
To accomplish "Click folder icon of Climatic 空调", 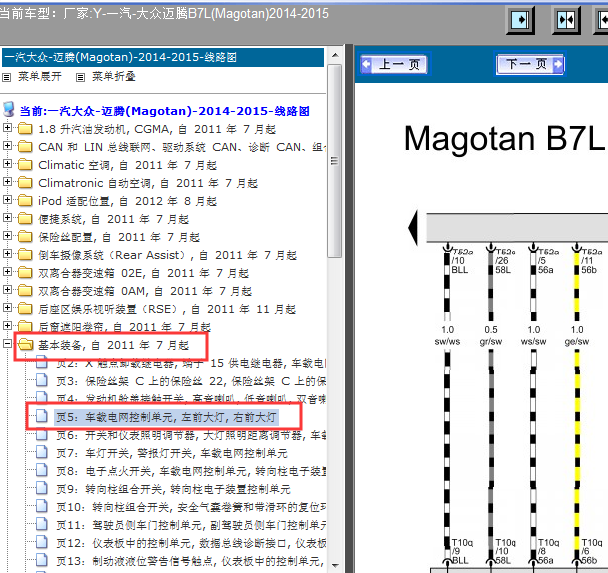I will 25,164.
